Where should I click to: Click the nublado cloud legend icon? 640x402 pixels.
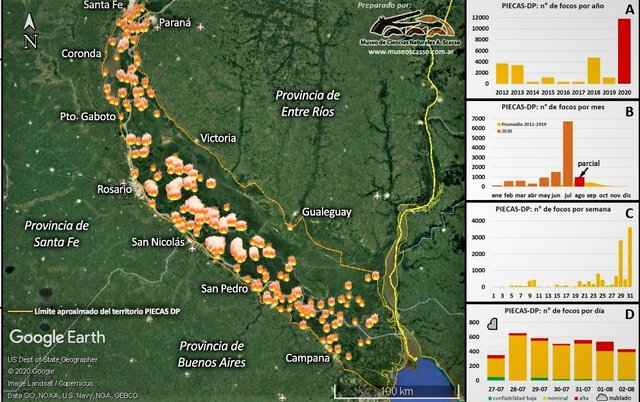click(x=602, y=398)
